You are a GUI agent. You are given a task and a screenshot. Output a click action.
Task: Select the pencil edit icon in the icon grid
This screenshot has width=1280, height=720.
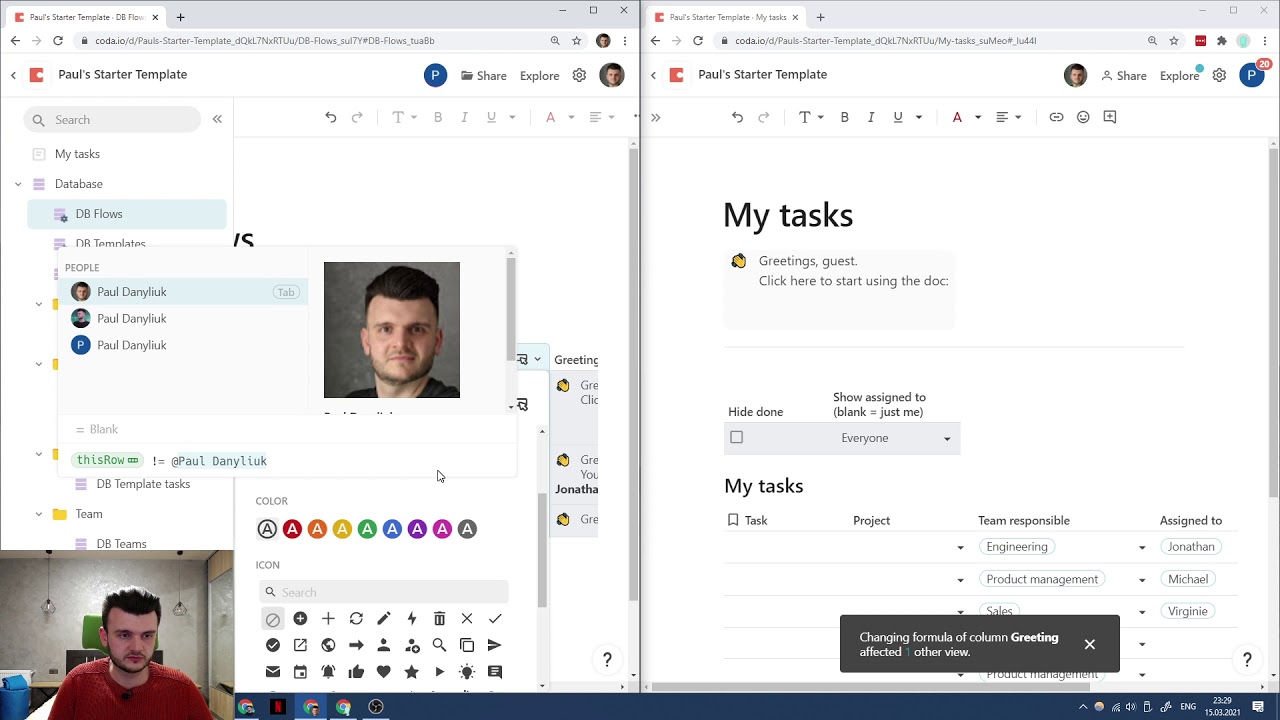384,619
